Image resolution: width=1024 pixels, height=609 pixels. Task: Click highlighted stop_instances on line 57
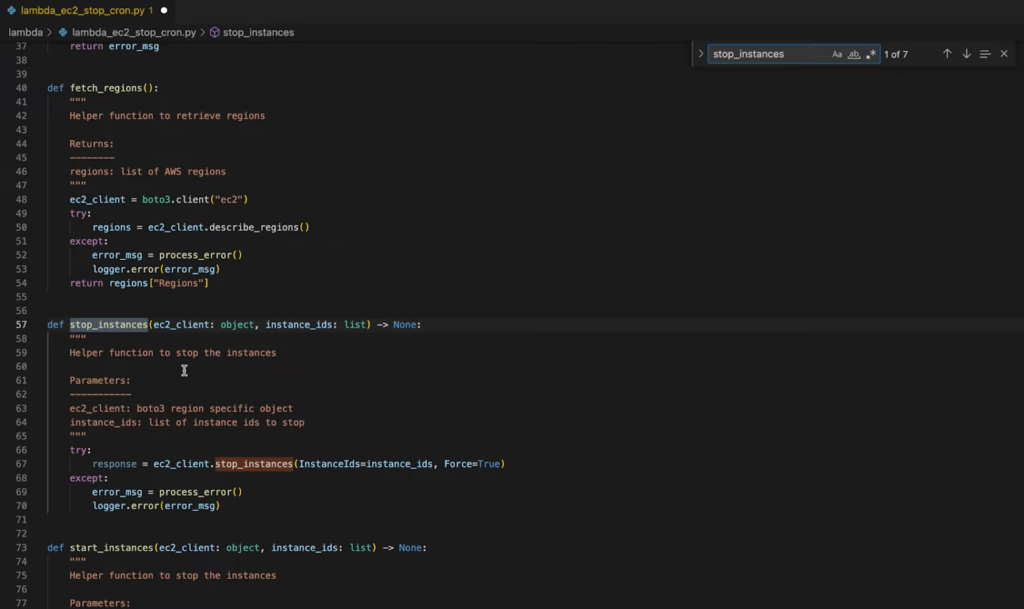(109, 324)
